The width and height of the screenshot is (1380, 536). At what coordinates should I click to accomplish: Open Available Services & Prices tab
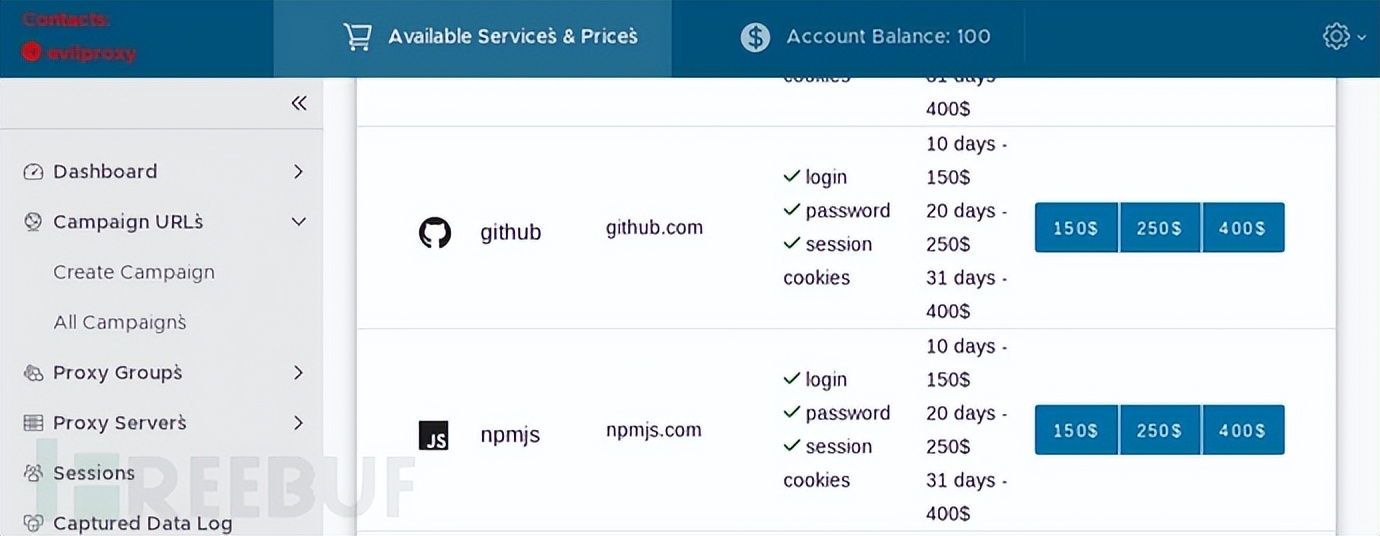(490, 37)
